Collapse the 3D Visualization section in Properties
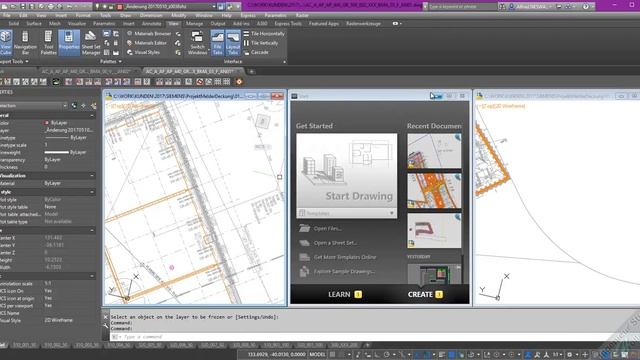 [92, 176]
